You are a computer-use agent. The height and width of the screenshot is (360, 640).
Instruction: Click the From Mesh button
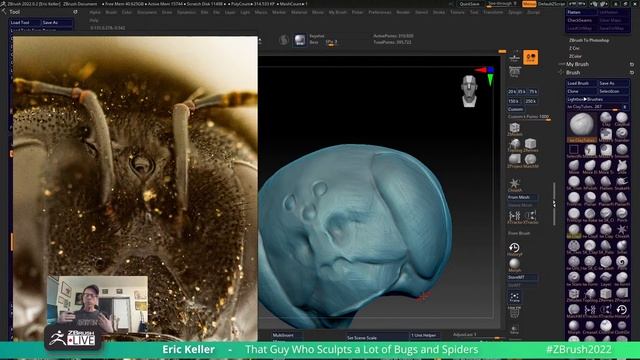coord(522,197)
